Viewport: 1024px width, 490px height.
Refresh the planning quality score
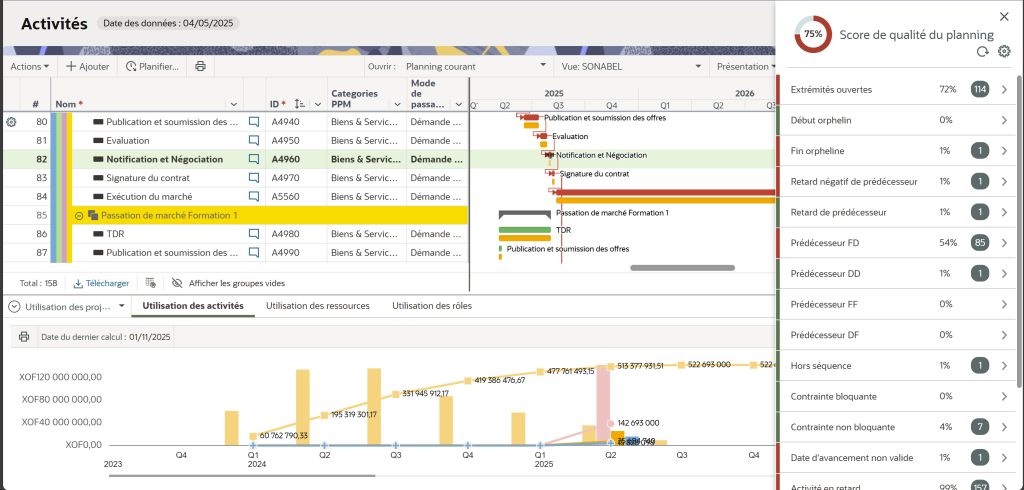[x=983, y=52]
